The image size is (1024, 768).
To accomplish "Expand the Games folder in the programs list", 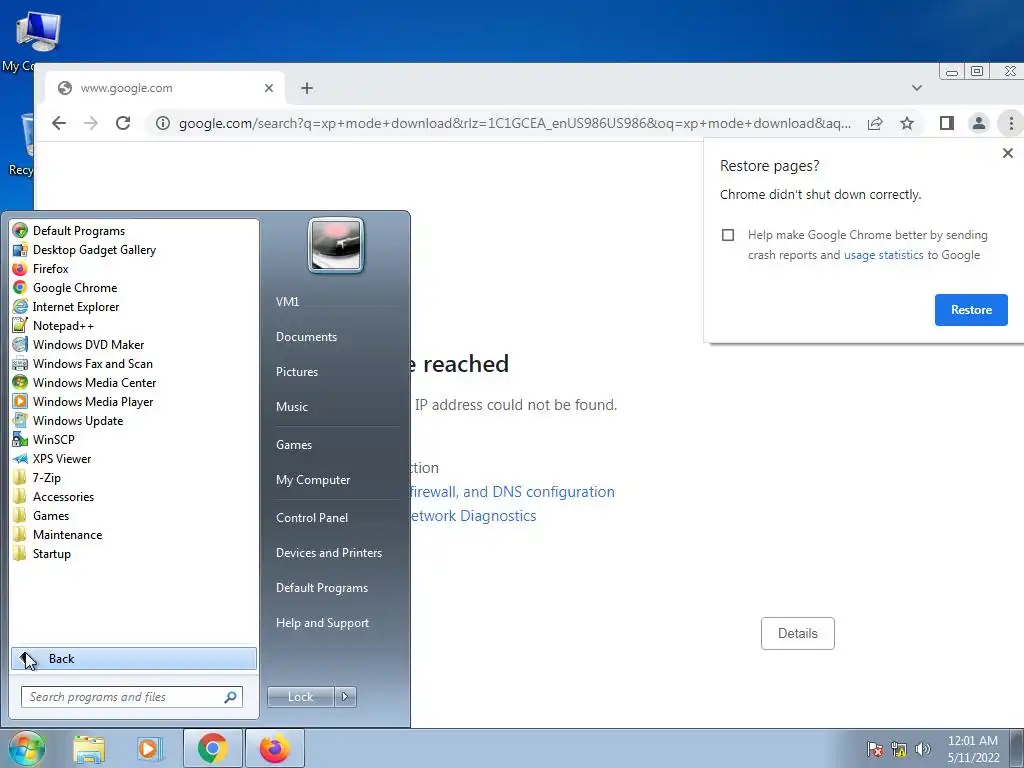I will pos(41,515).
